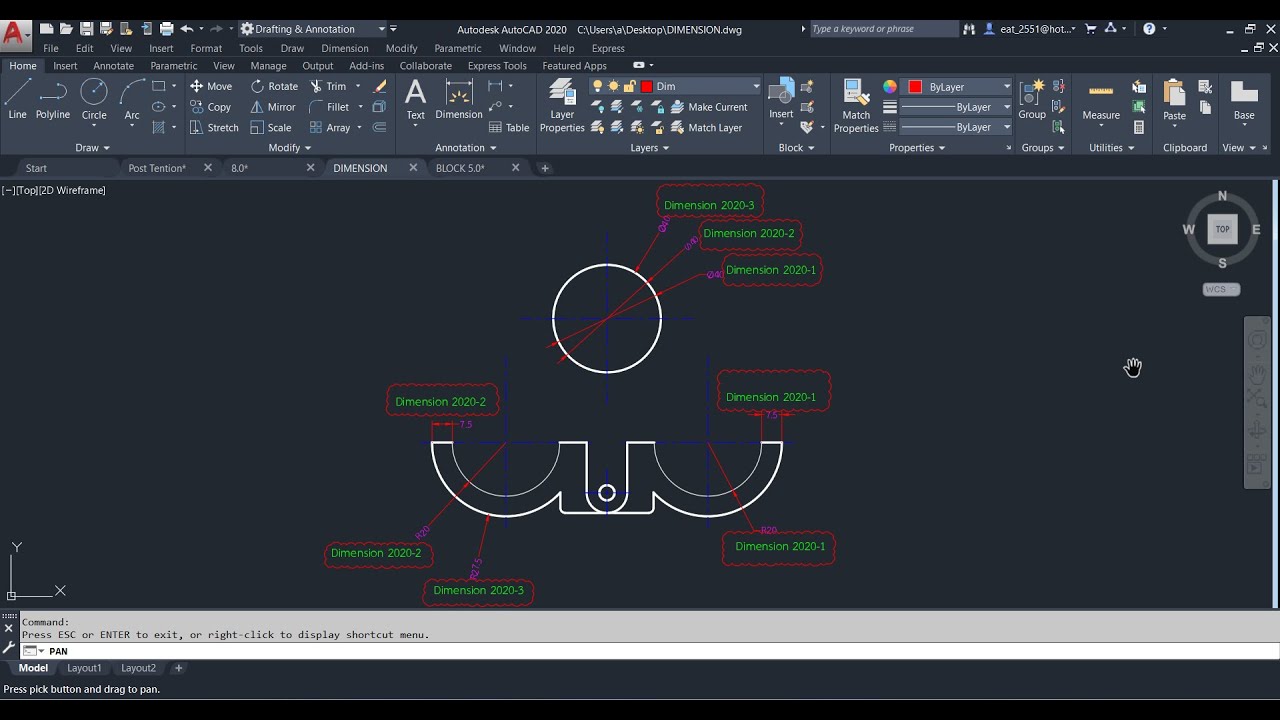Click the keyword search box

coord(883,29)
